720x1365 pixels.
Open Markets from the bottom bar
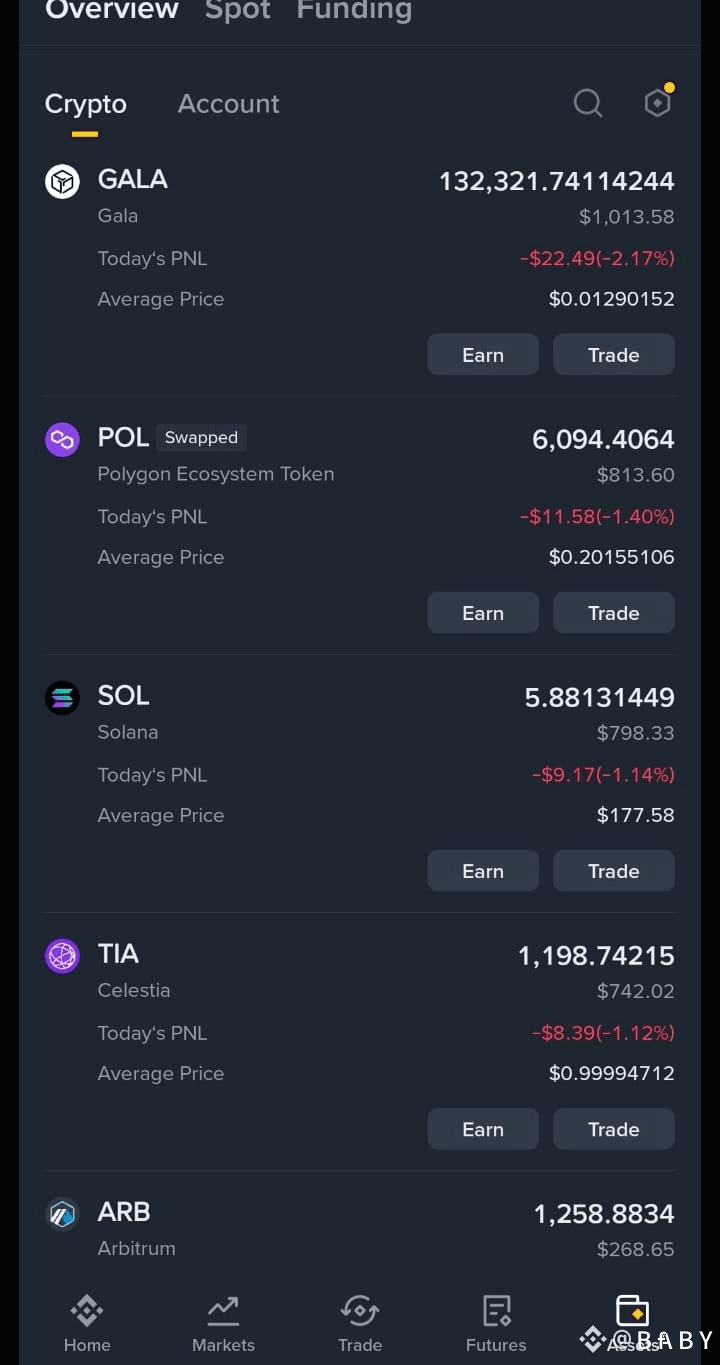coord(223,1323)
